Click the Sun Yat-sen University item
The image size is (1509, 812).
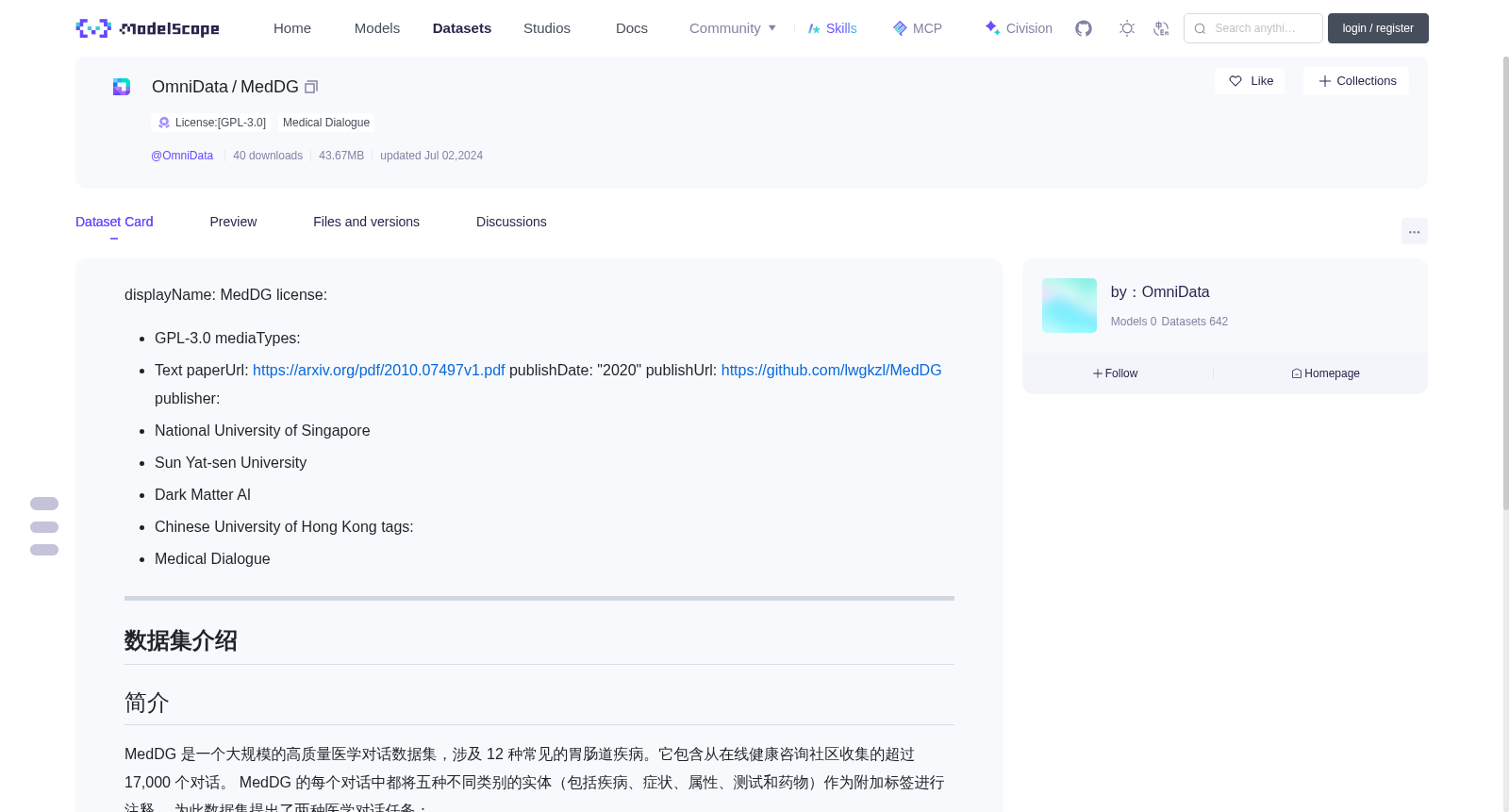(x=230, y=463)
